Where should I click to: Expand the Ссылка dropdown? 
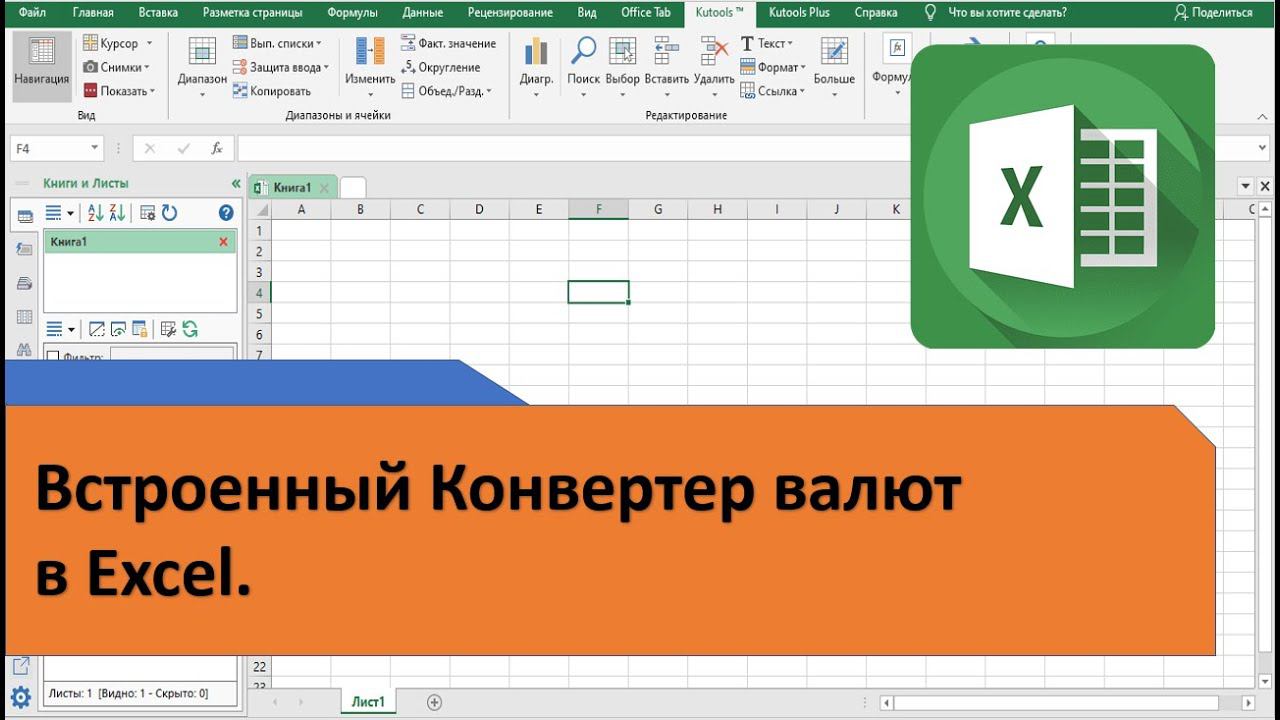pyautogui.click(x=802, y=91)
